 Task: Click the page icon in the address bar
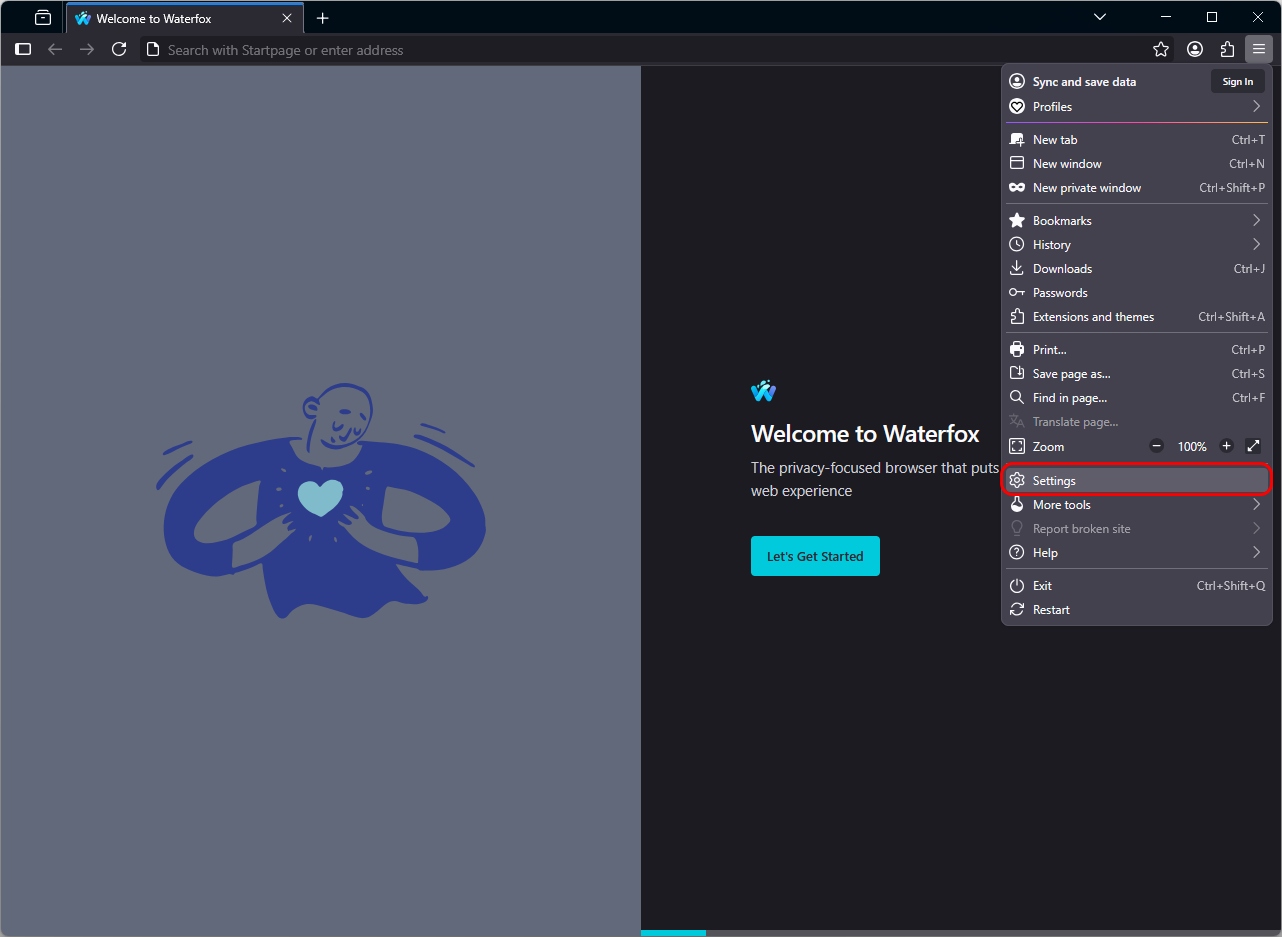pyautogui.click(x=152, y=49)
